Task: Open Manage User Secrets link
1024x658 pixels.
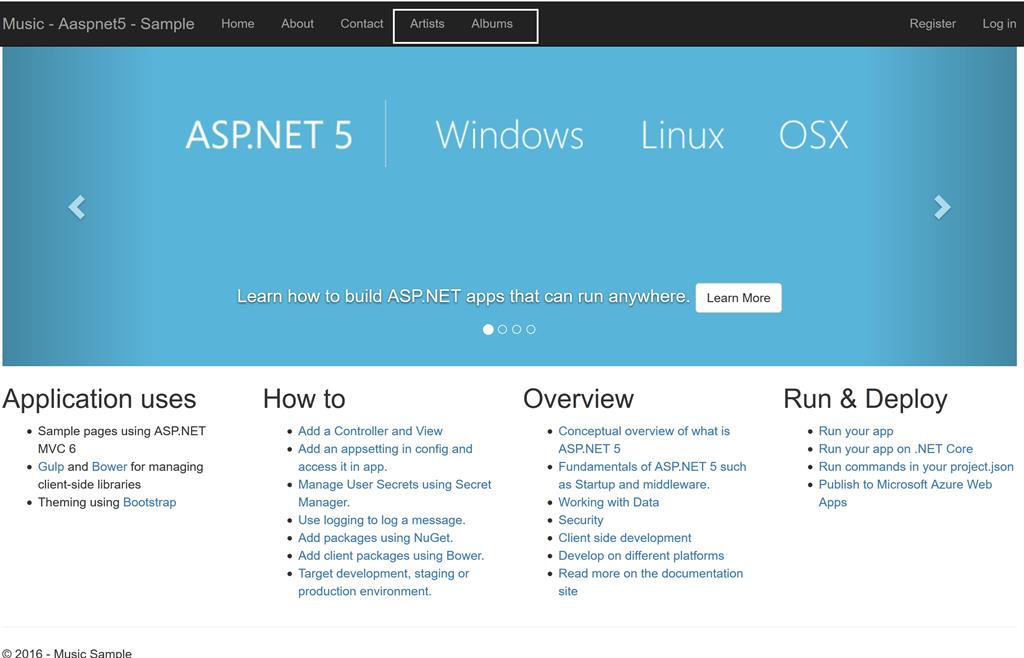Action: [394, 494]
